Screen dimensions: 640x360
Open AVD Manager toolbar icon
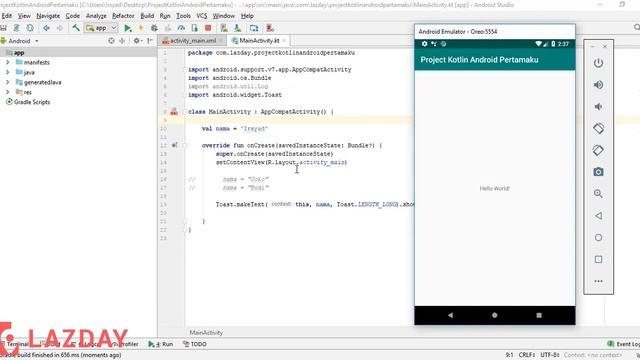coord(224,28)
